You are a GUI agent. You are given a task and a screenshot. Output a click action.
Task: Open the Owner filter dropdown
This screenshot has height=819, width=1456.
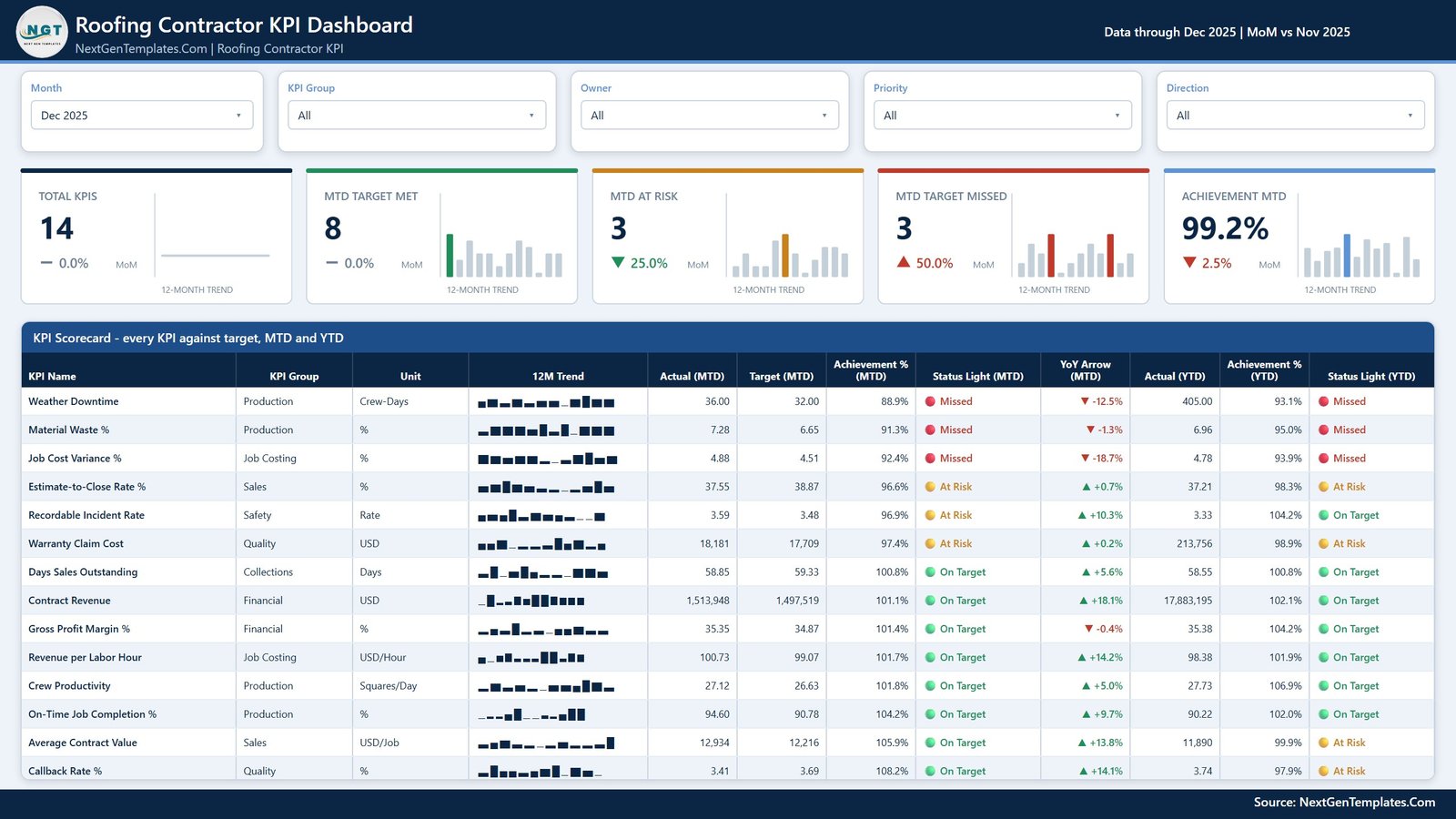(x=710, y=116)
